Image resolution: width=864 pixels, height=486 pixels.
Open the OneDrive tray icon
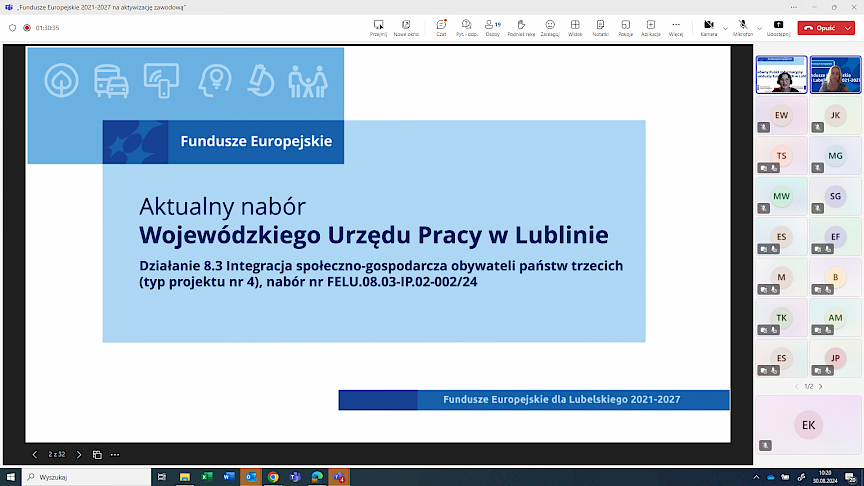771,477
